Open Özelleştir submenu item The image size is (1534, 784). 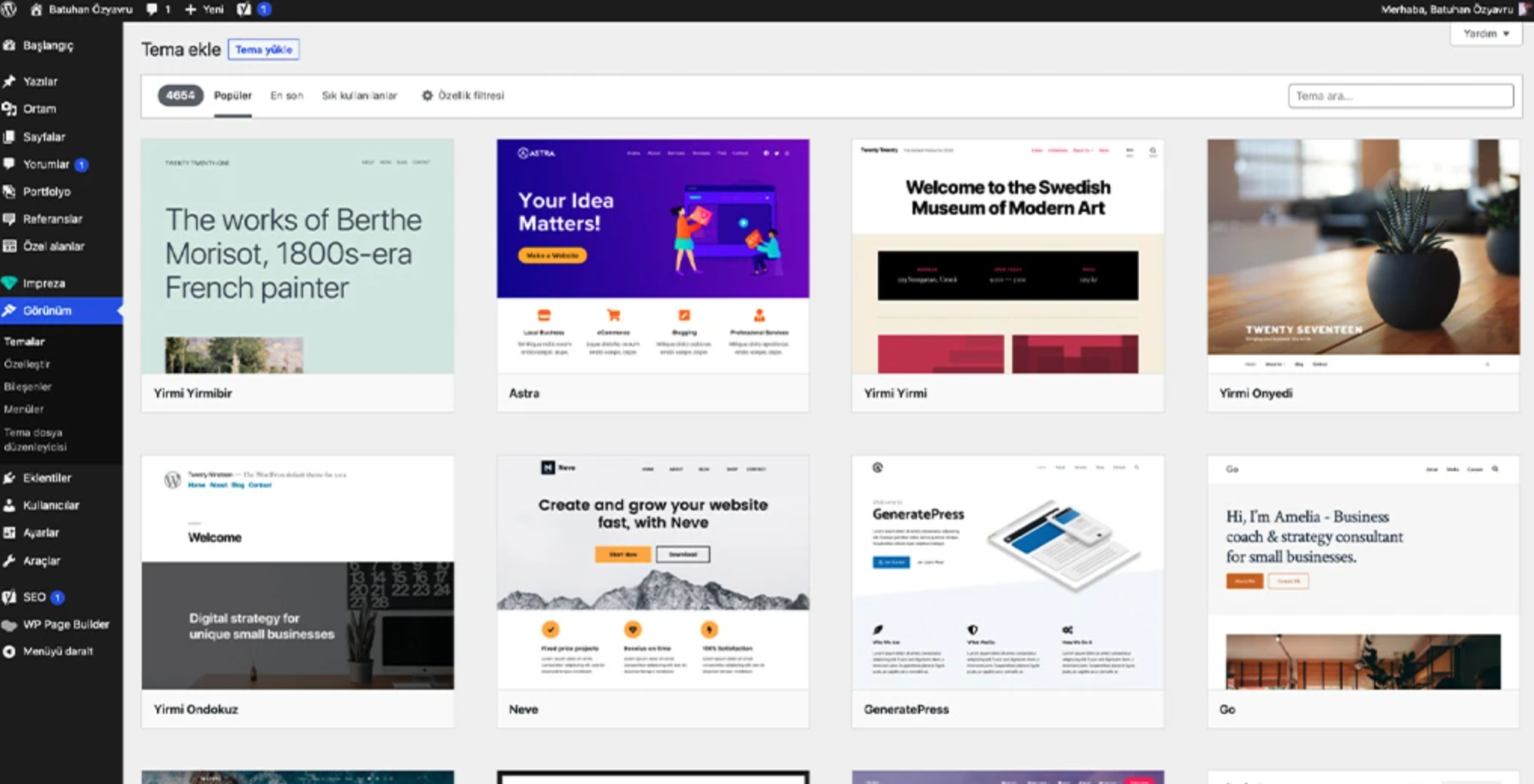coord(27,364)
